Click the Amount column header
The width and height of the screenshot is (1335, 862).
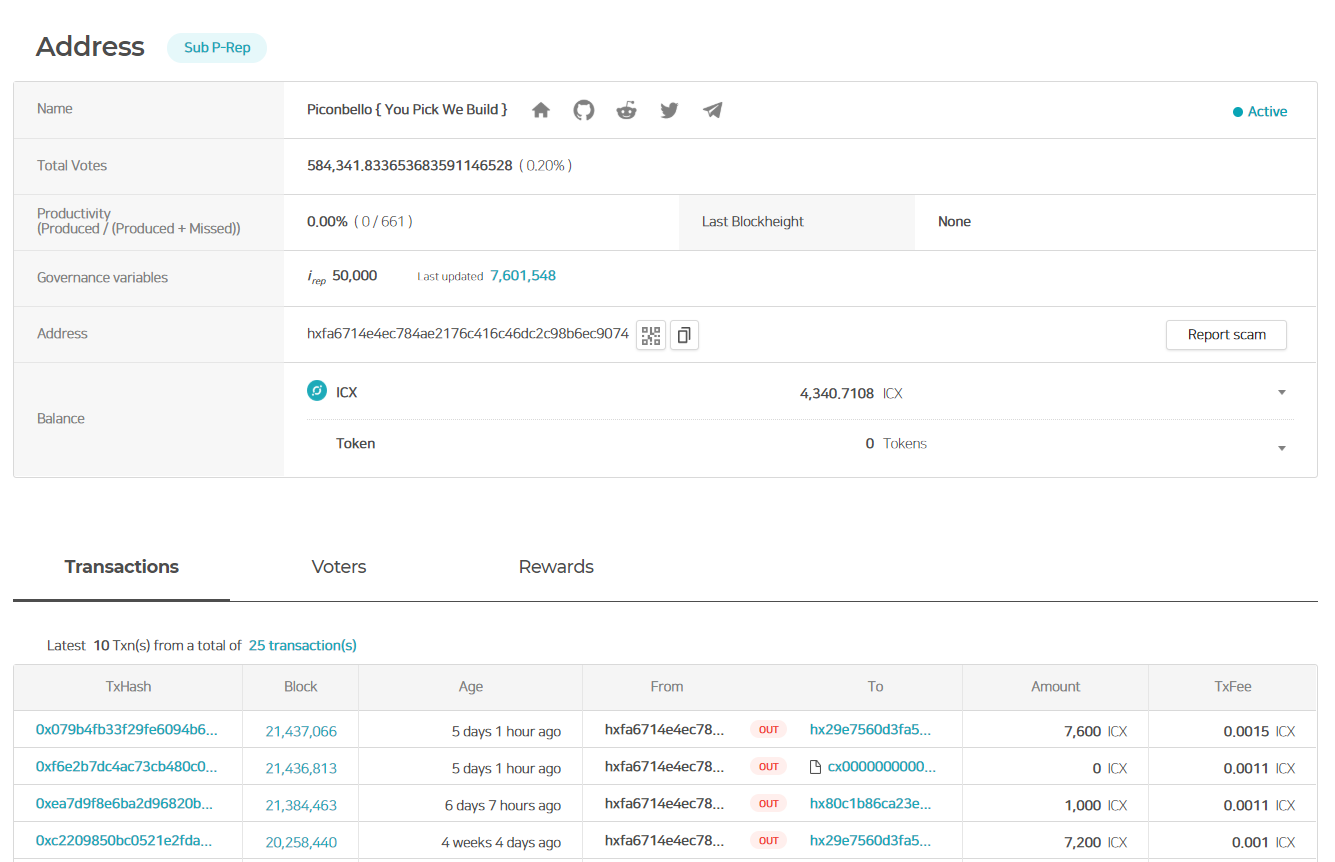click(x=1056, y=687)
